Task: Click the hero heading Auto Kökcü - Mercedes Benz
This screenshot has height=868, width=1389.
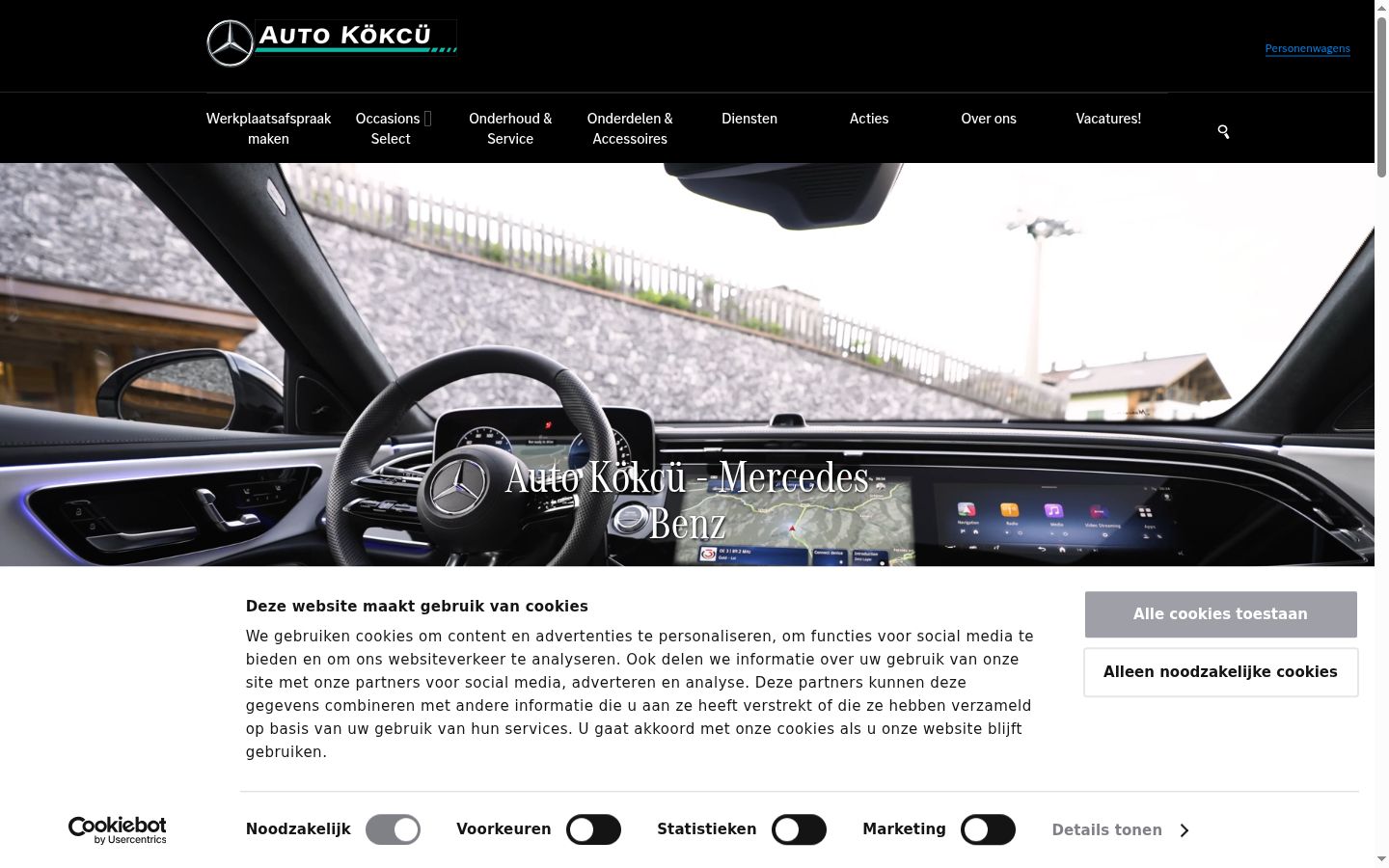Action: (x=687, y=500)
